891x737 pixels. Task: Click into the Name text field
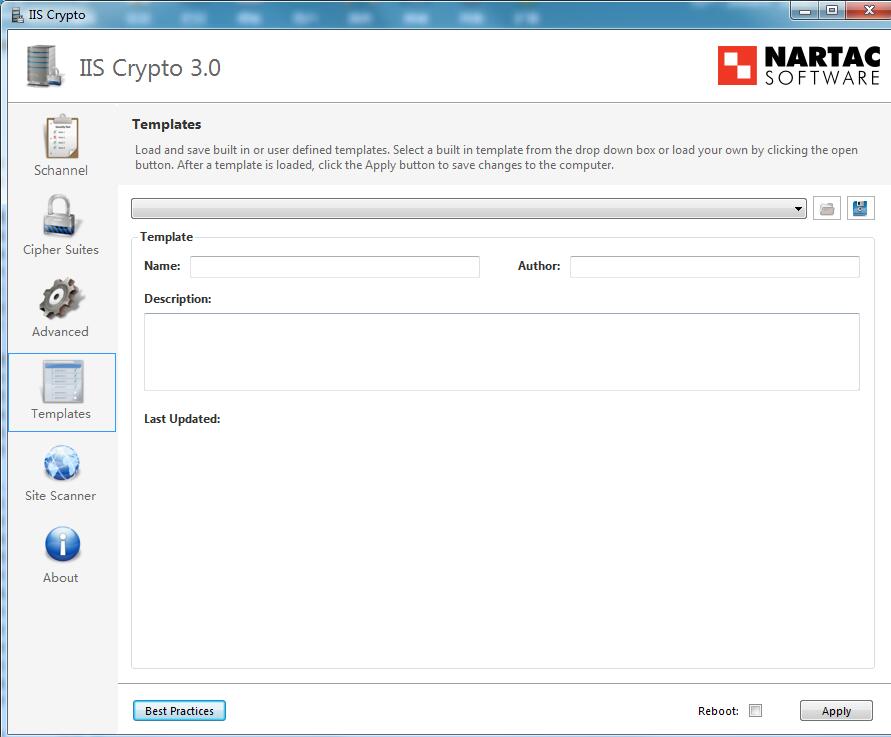click(334, 266)
